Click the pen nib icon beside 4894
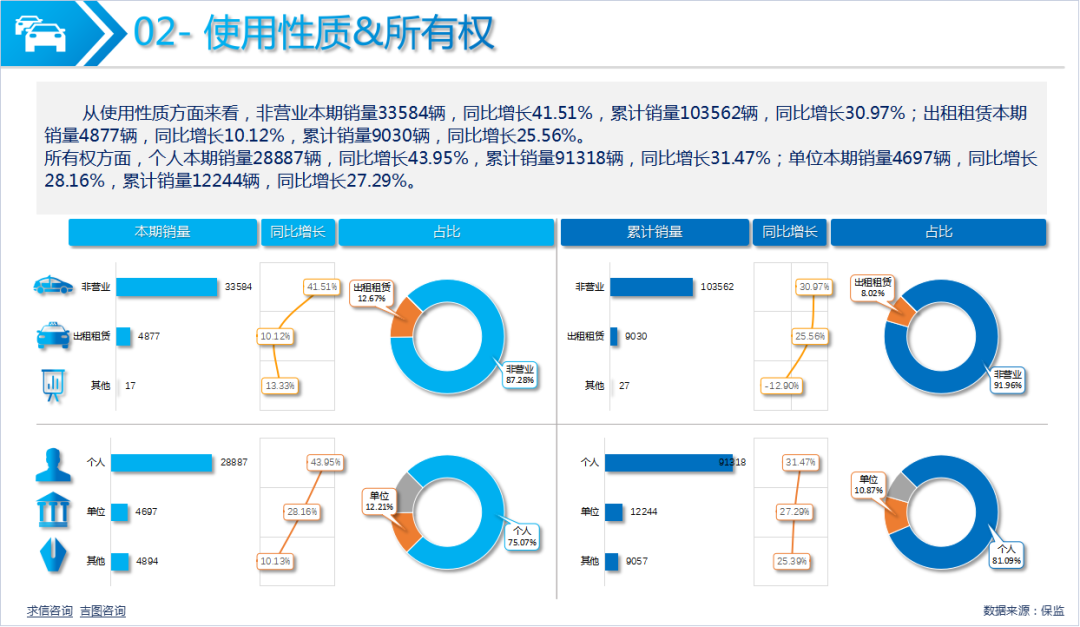Viewport: 1080px width, 627px height. pos(53,556)
